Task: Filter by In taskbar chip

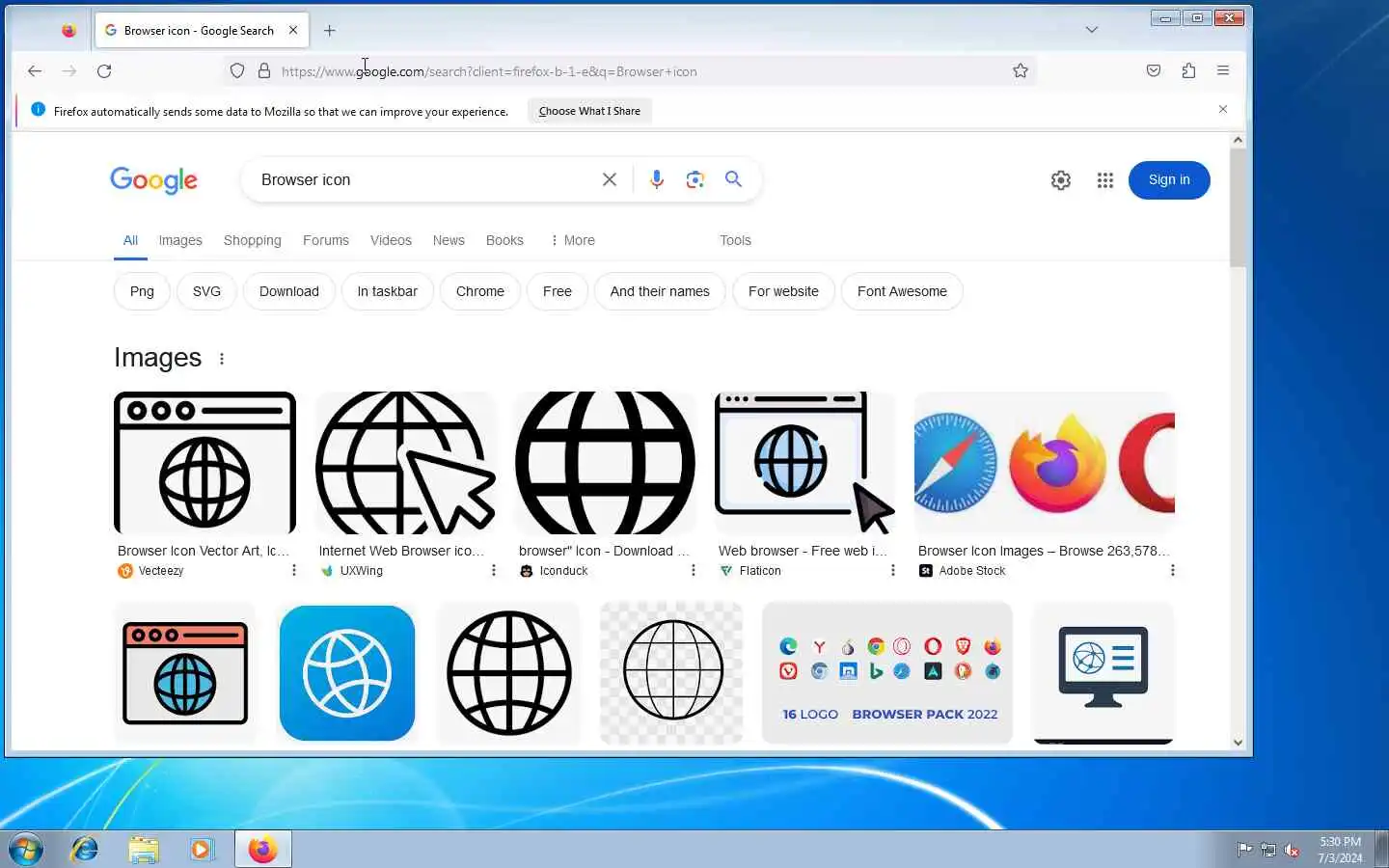Action: pos(388,291)
